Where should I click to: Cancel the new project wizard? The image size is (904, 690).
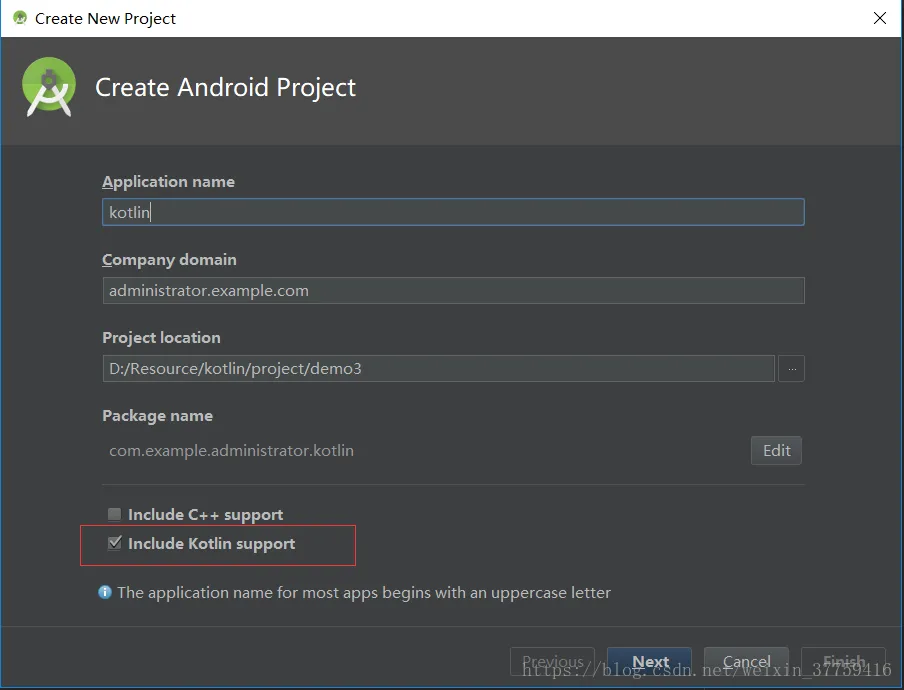[746, 661]
